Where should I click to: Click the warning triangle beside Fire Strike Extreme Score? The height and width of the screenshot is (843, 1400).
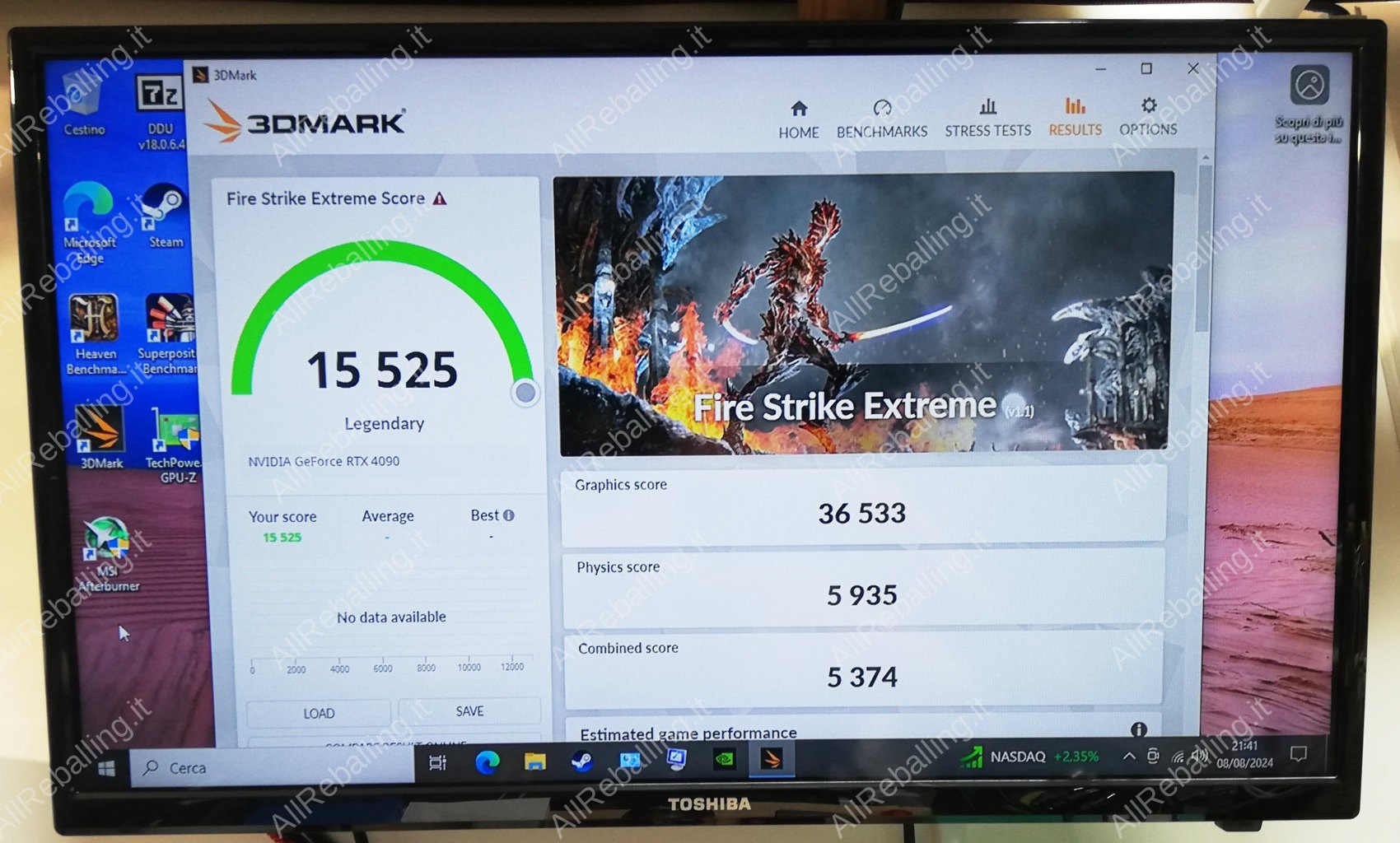[x=440, y=198]
